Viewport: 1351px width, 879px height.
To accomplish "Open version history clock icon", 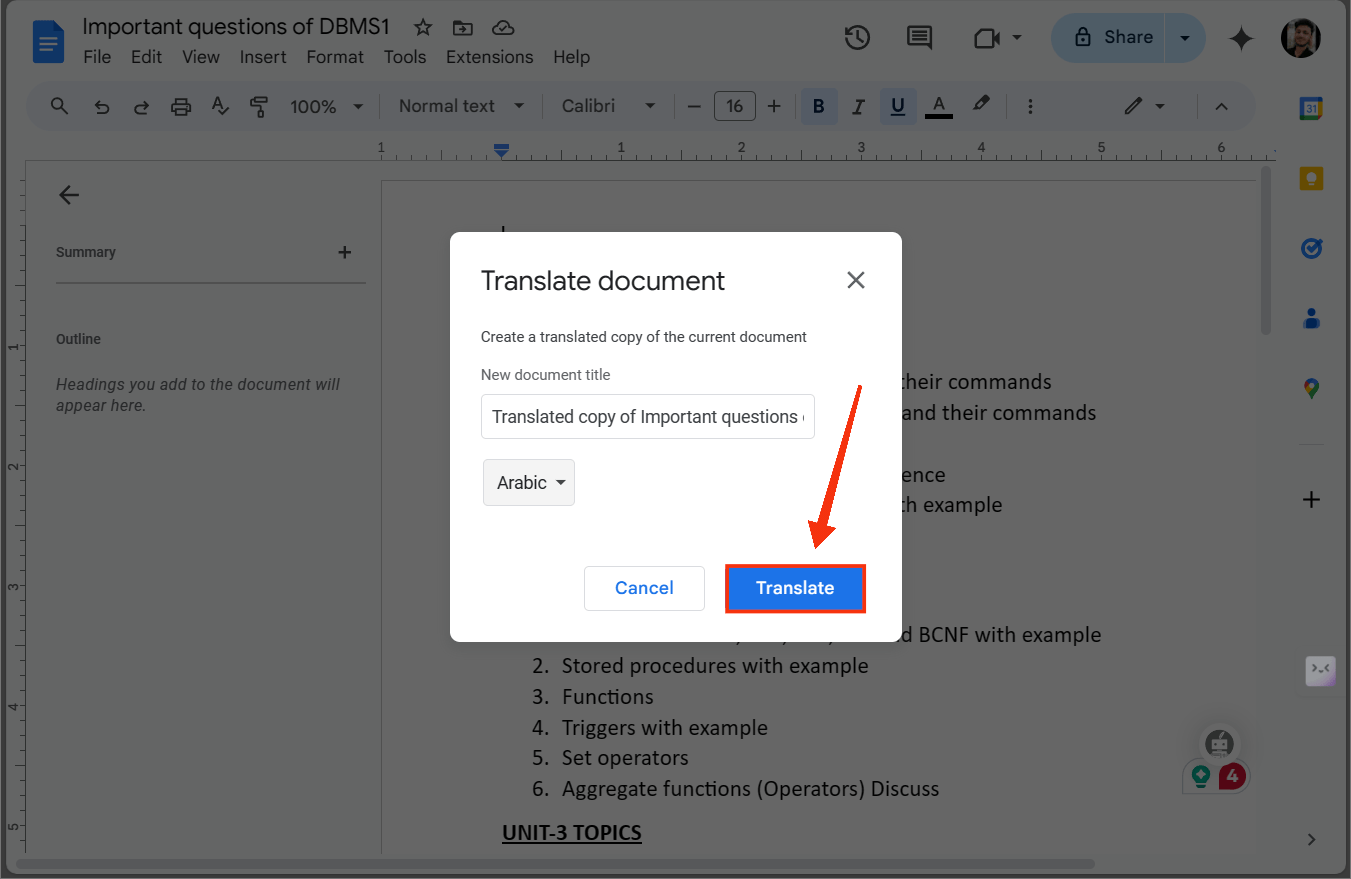I will coord(857,38).
